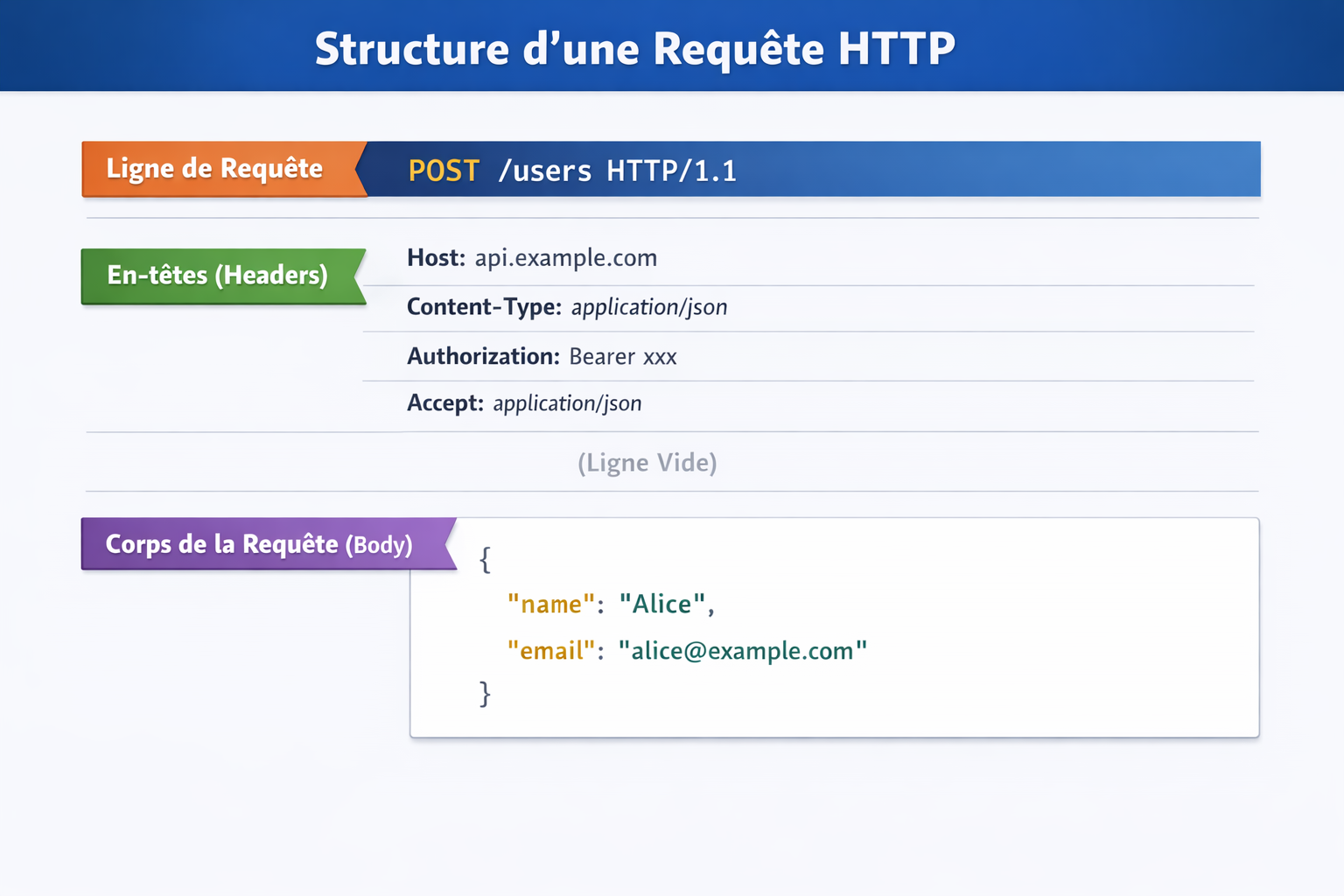Select the "Alice" value in the body
Image resolution: width=1344 pixels, height=896 pixels.
coord(667,604)
